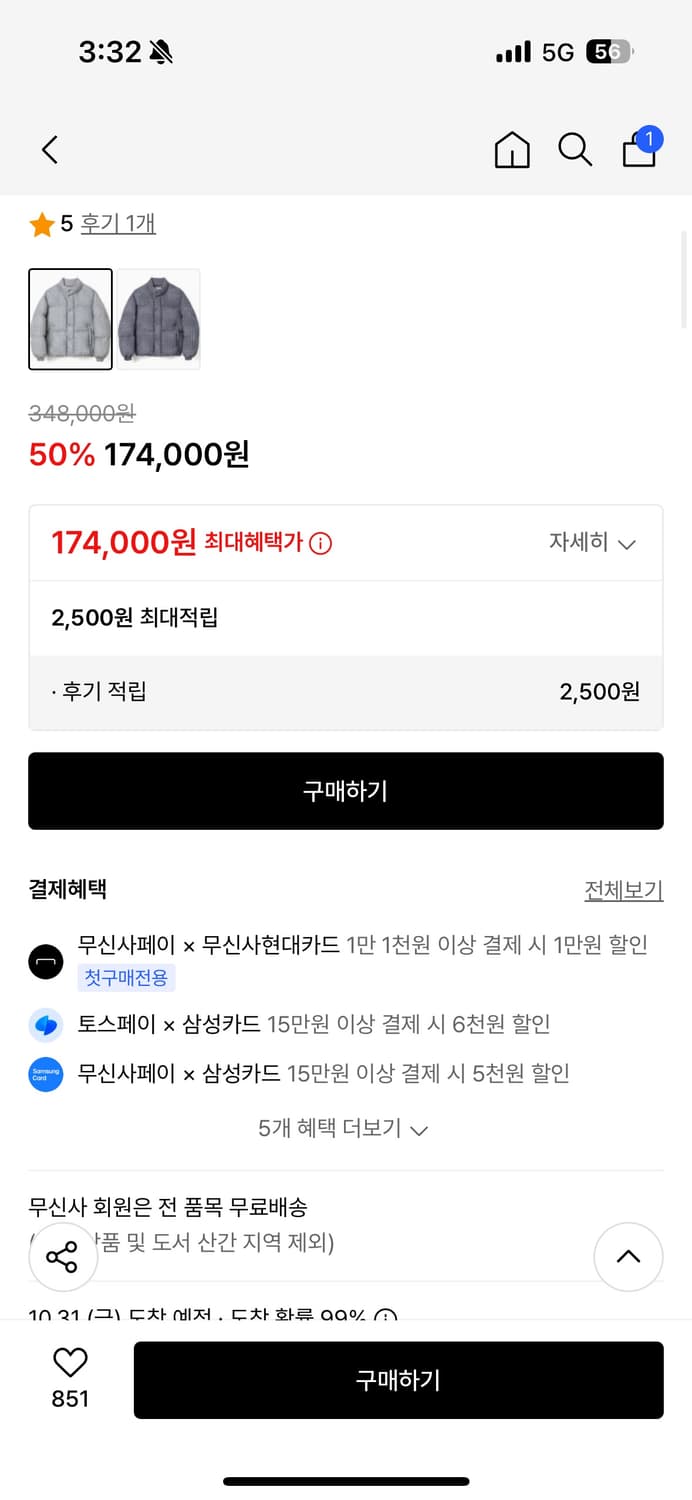Image resolution: width=692 pixels, height=1500 pixels.
Task: Tap the star rating icon
Action: (41, 223)
